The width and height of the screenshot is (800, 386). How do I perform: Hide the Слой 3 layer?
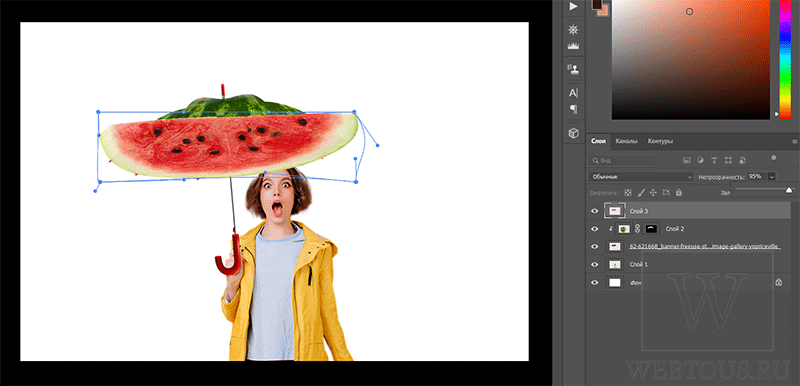pos(594,211)
